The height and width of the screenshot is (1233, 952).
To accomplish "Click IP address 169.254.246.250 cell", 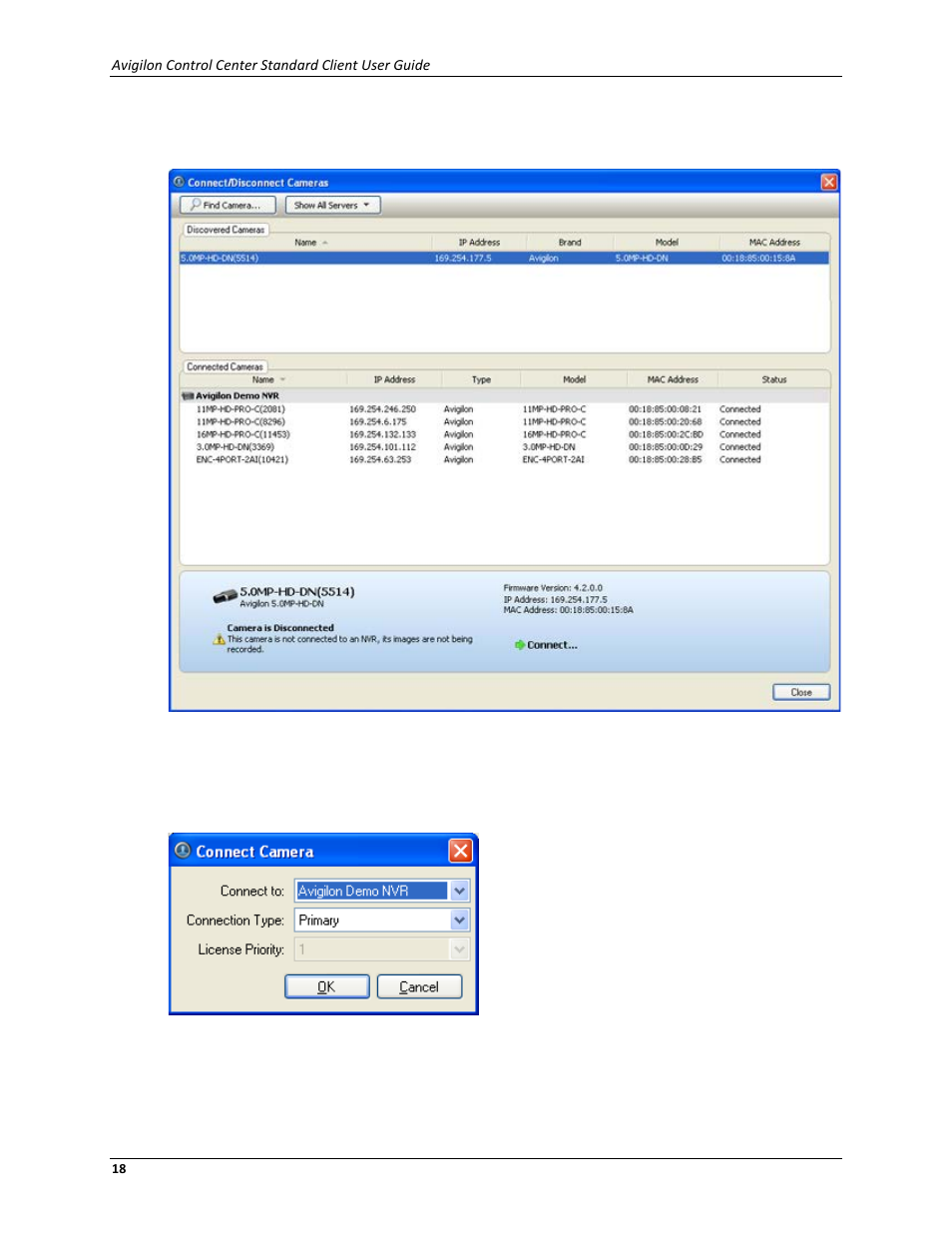I will pyautogui.click(x=383, y=409).
